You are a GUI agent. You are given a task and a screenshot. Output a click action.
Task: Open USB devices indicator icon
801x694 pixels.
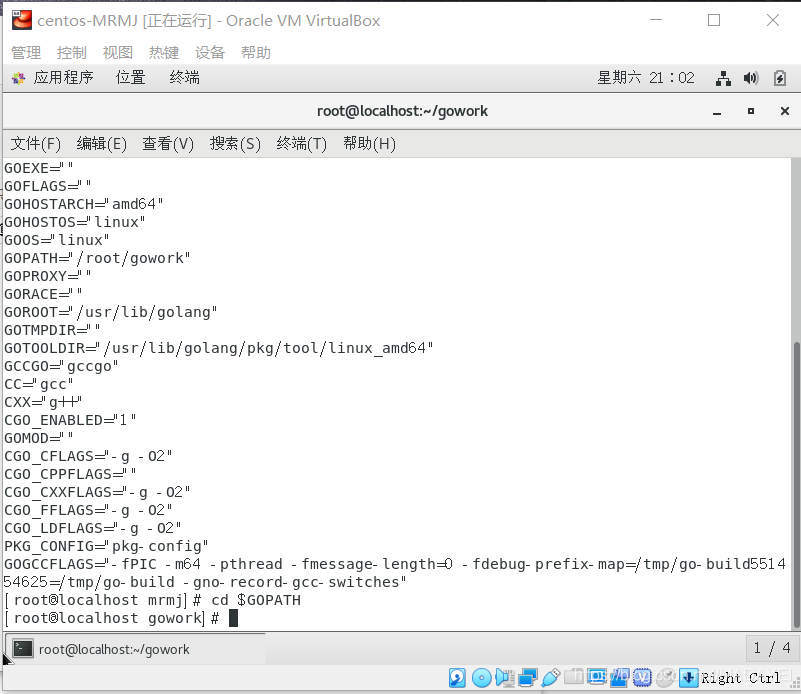[x=551, y=678]
